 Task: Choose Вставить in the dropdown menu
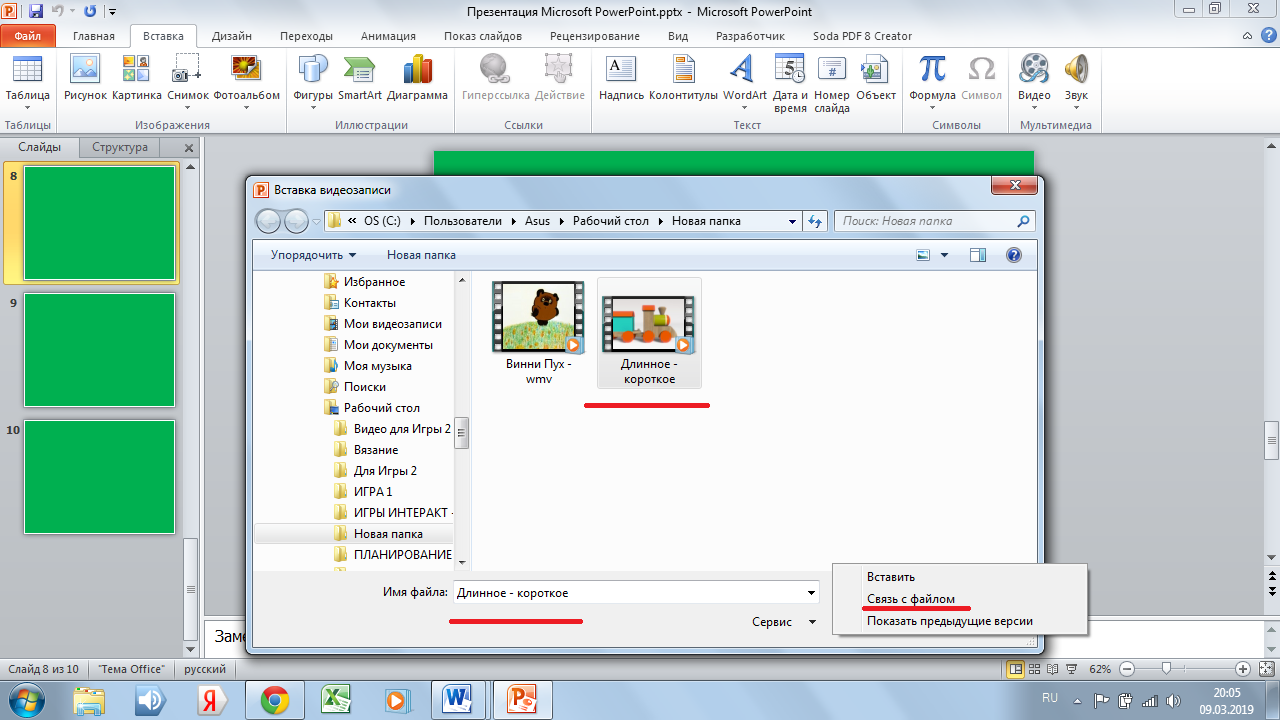coord(891,577)
